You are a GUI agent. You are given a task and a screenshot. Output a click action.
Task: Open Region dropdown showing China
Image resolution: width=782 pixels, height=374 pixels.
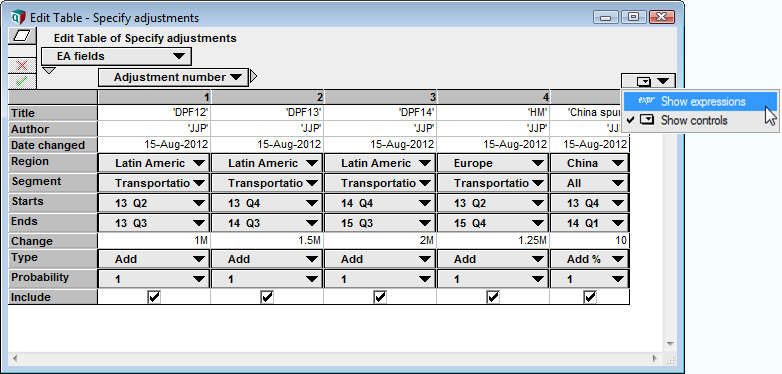click(589, 163)
